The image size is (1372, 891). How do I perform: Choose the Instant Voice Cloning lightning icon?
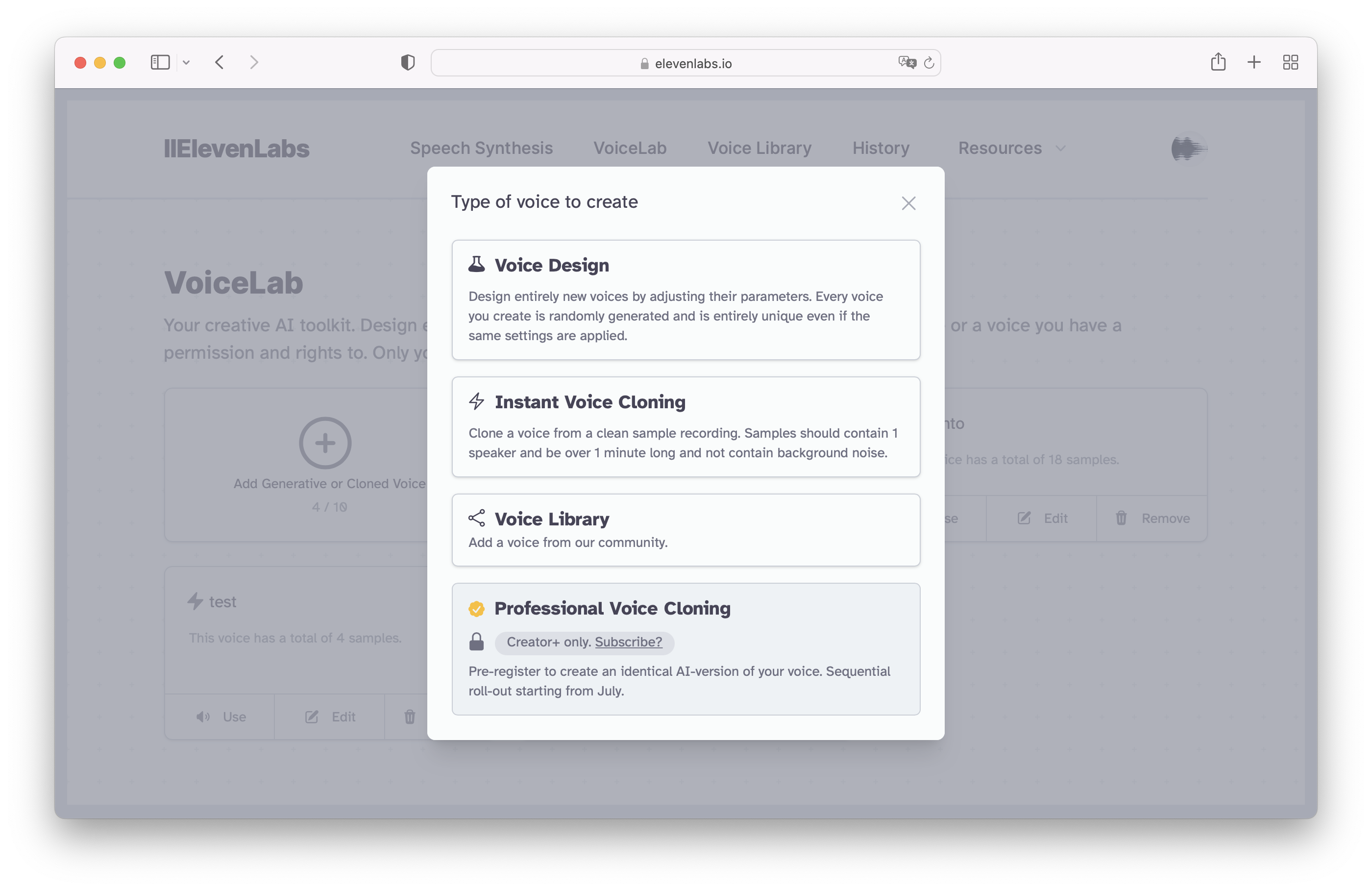click(476, 401)
